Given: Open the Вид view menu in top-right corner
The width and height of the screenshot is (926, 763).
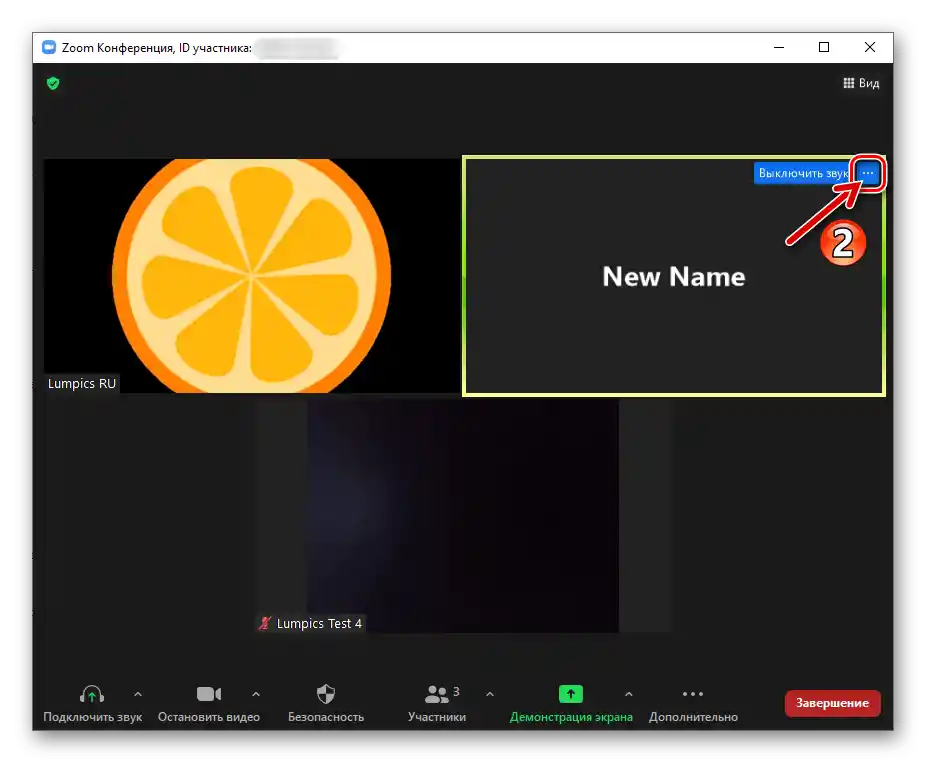Looking at the screenshot, I should point(861,83).
